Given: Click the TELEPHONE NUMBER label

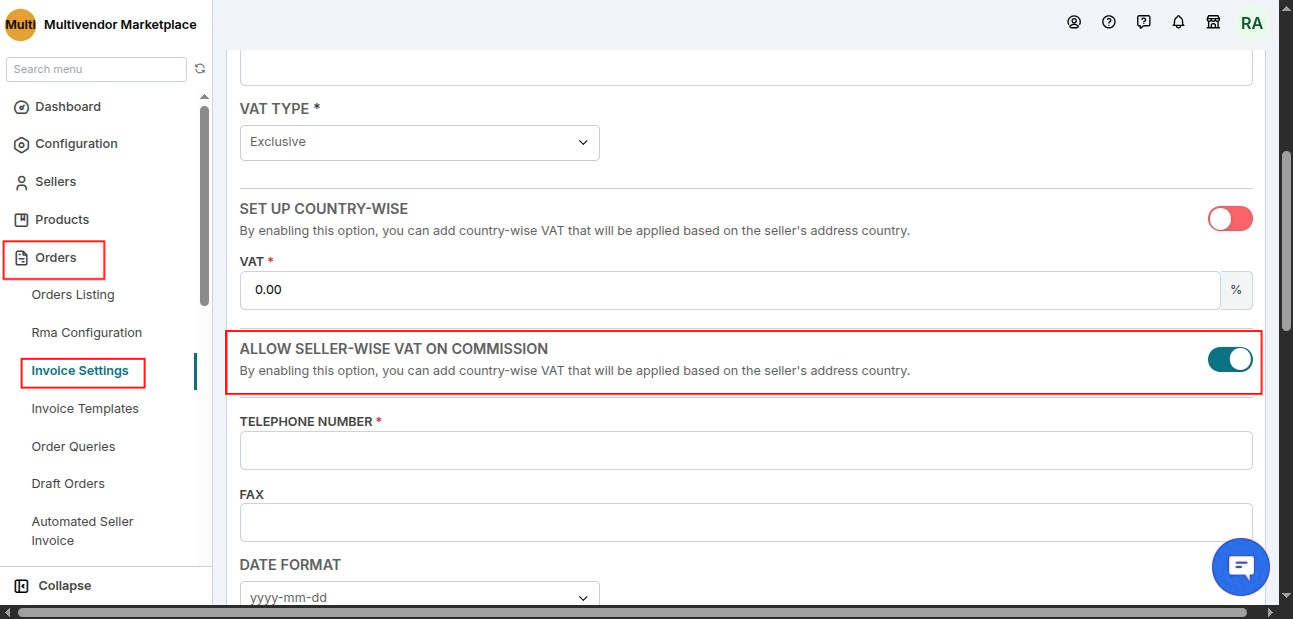Looking at the screenshot, I should [x=311, y=422].
